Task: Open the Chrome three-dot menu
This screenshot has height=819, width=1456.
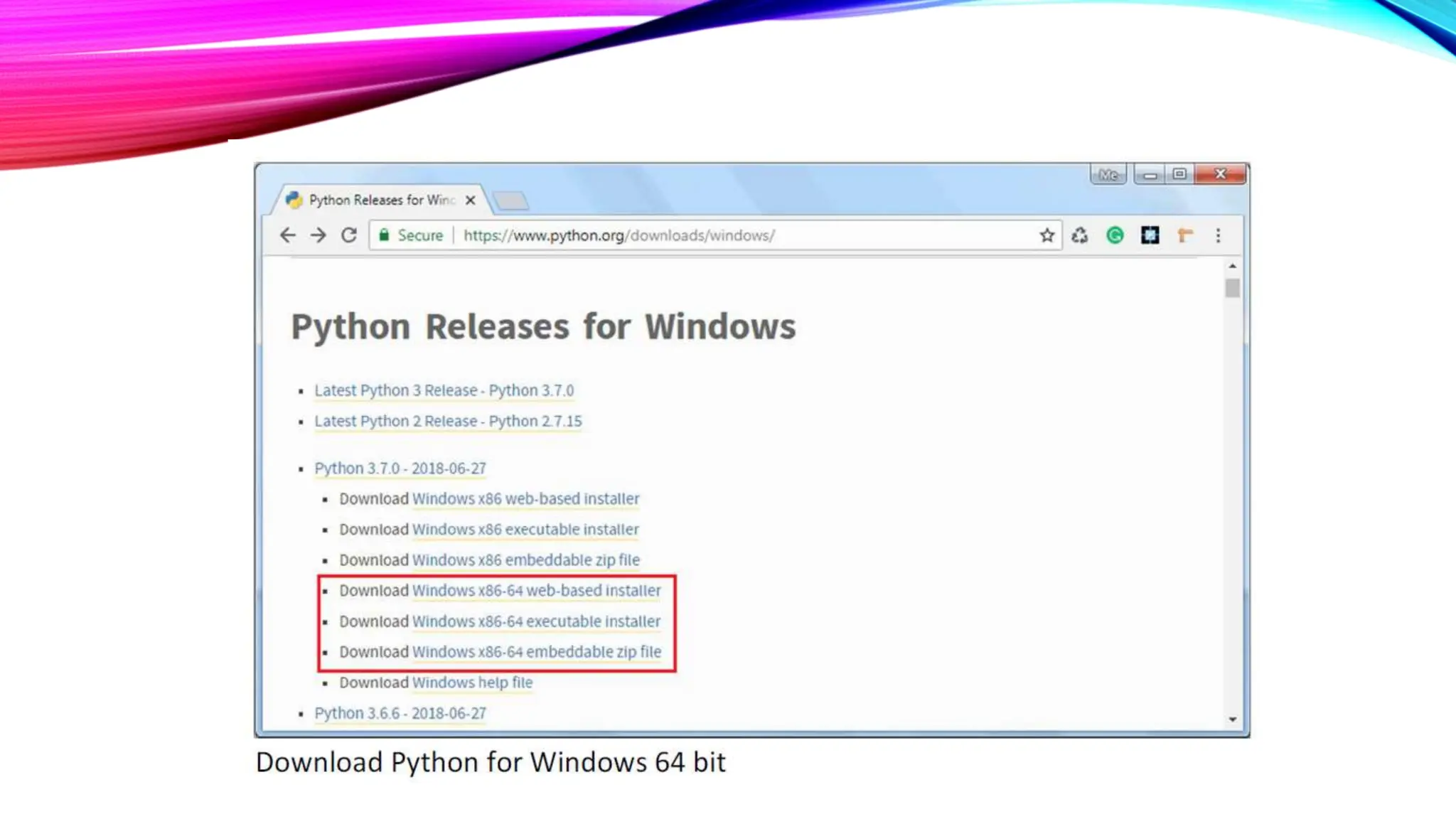Action: pyautogui.click(x=1218, y=235)
